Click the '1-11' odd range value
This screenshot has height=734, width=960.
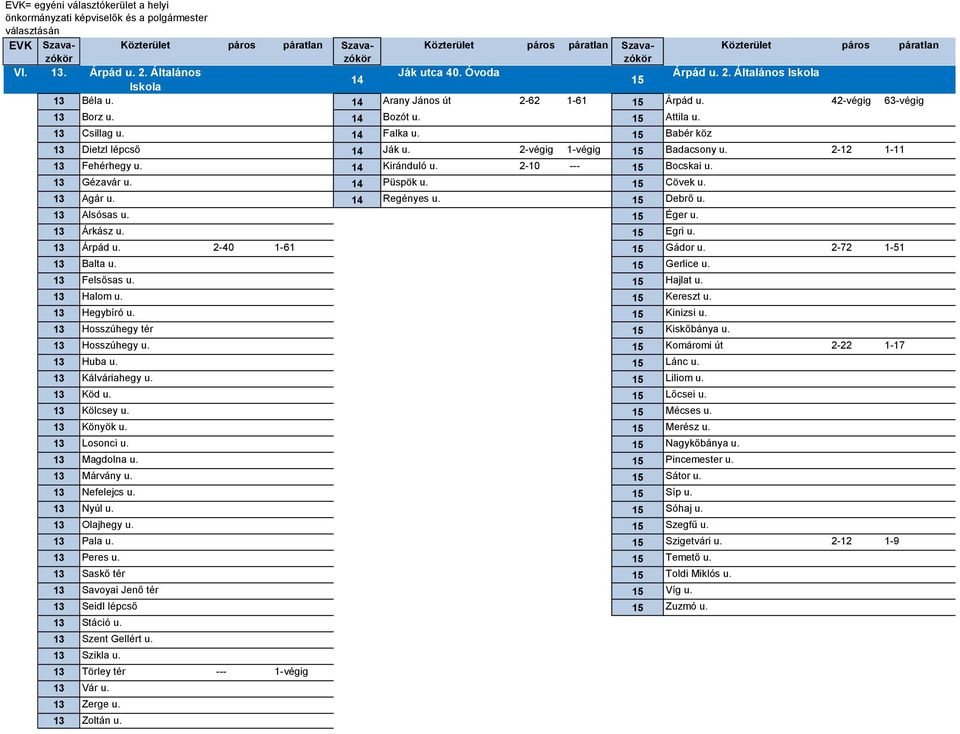click(894, 150)
